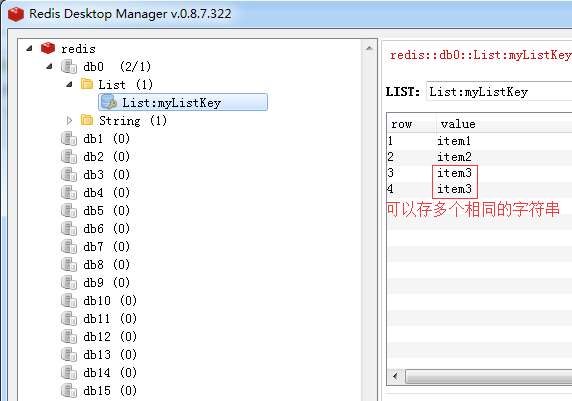Click the db8 database icon
The height and width of the screenshot is (401, 572).
tap(69, 265)
